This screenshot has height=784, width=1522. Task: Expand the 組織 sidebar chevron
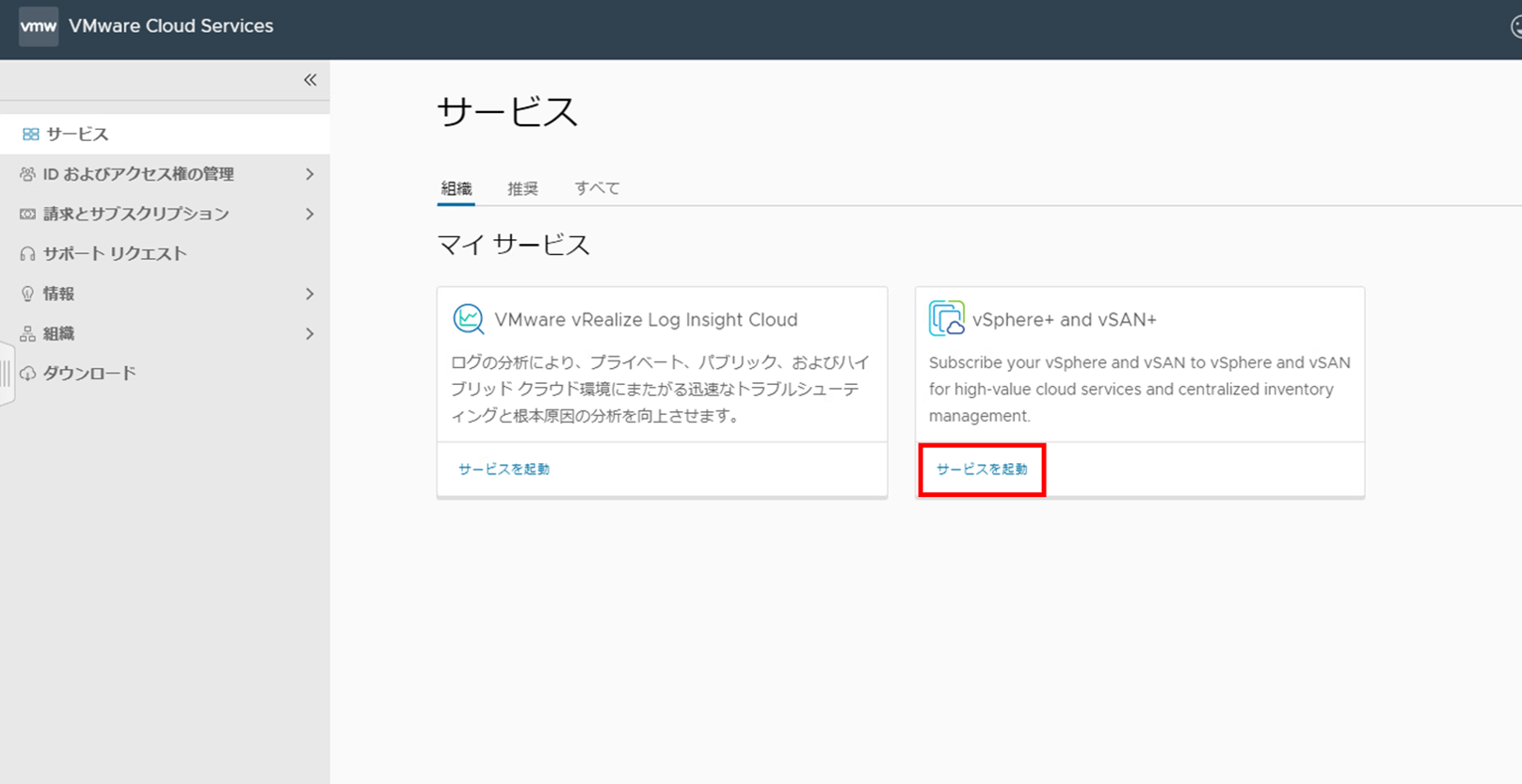pos(310,333)
